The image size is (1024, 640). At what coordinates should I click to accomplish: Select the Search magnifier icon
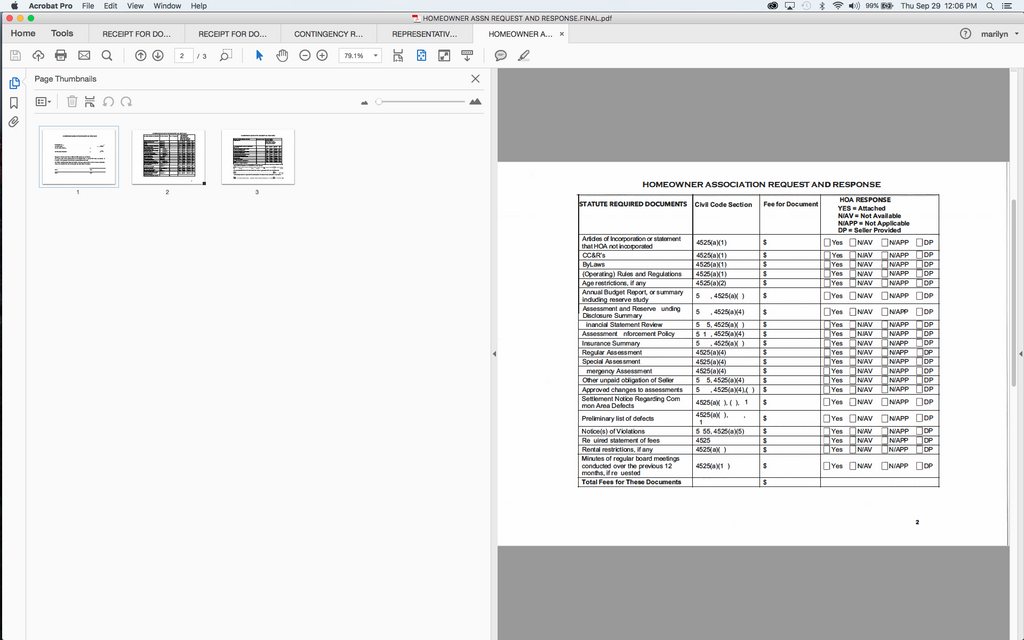pyautogui.click(x=107, y=55)
